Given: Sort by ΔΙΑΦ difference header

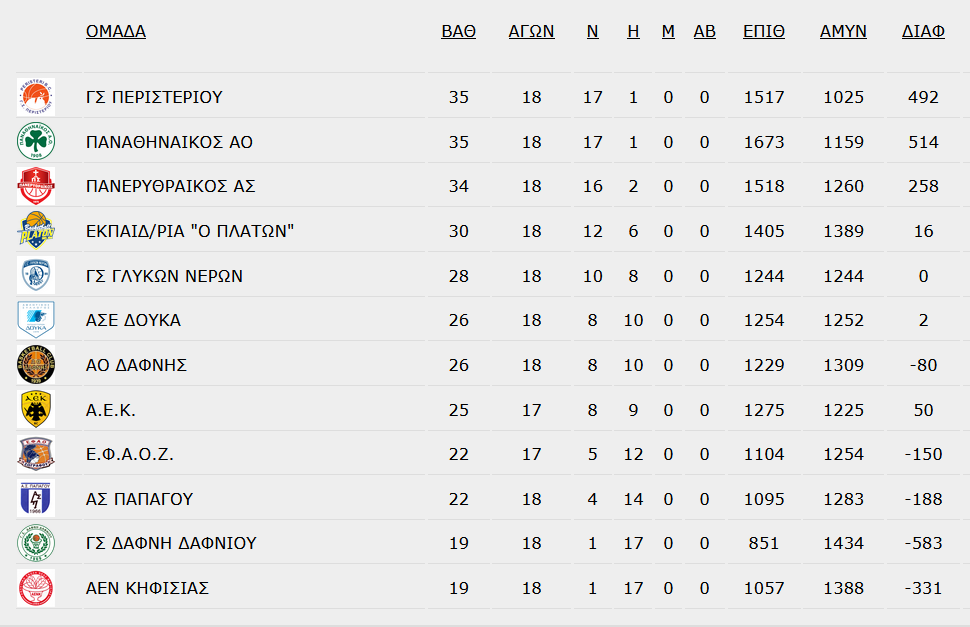Looking at the screenshot, I should 923,32.
